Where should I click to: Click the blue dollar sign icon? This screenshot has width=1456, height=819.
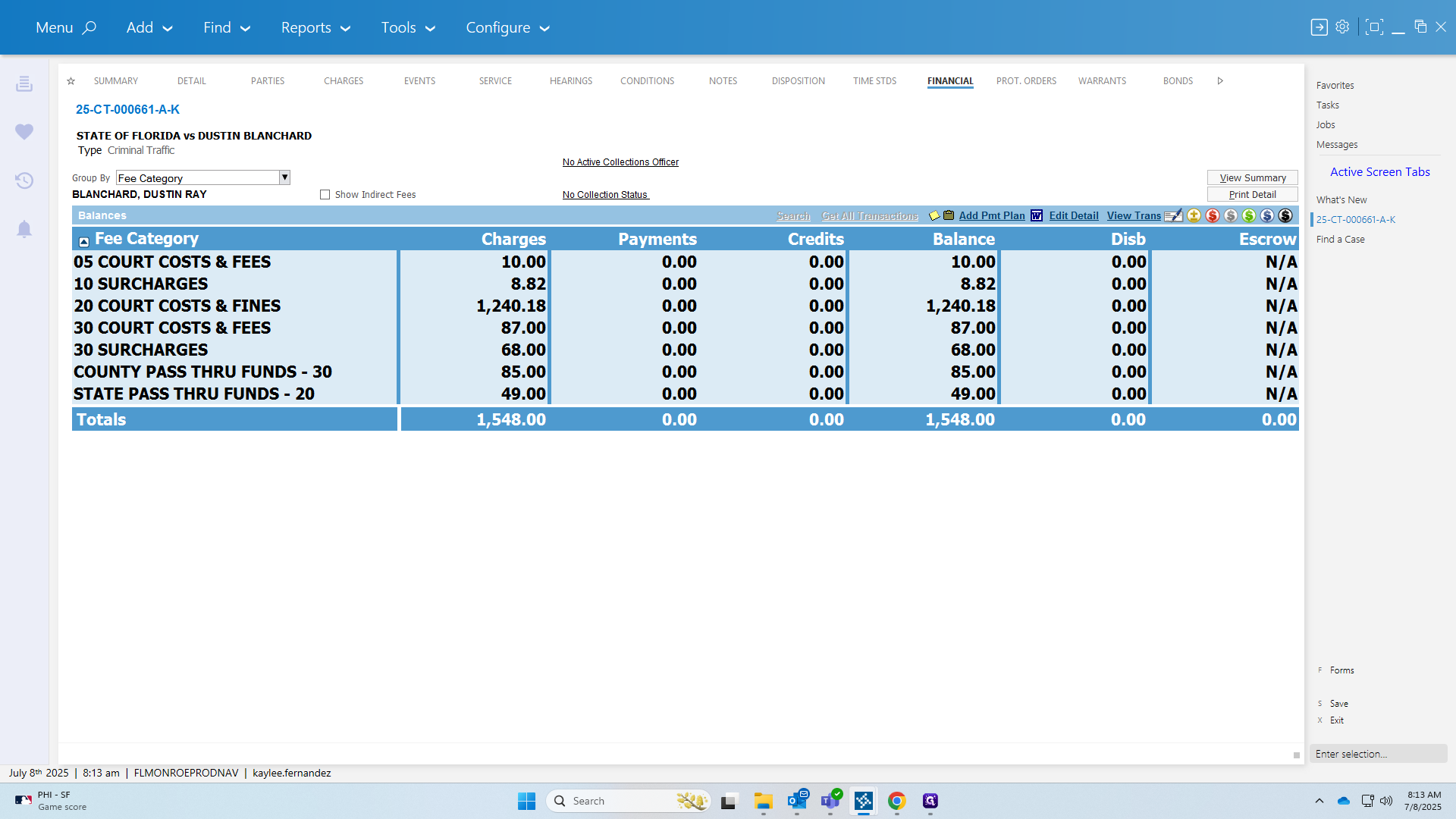tap(1267, 216)
